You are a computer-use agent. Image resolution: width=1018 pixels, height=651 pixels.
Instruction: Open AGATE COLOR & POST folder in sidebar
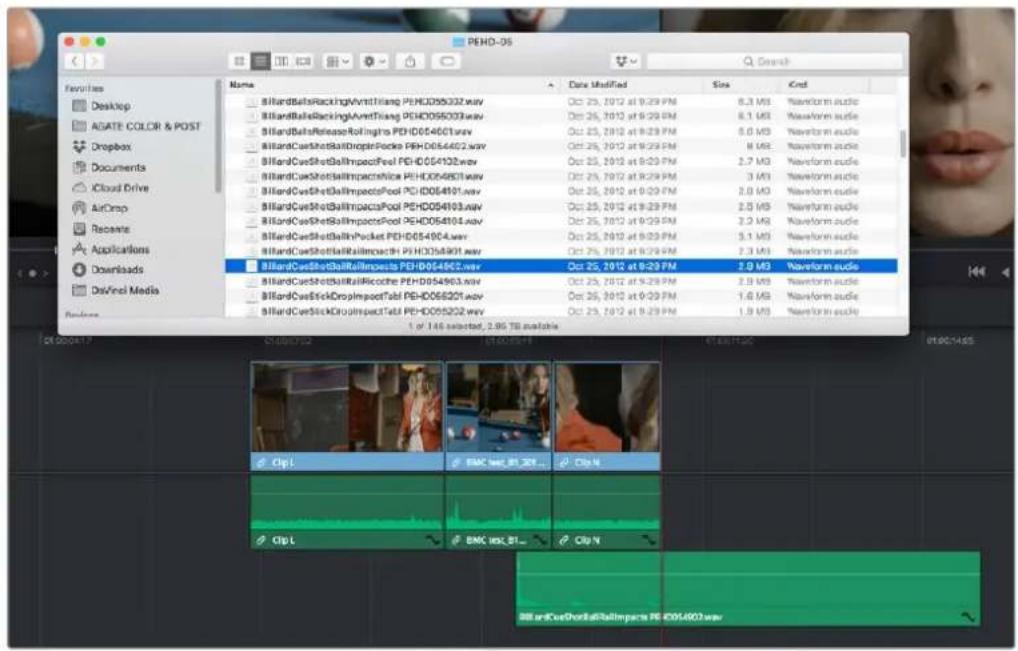click(x=145, y=126)
